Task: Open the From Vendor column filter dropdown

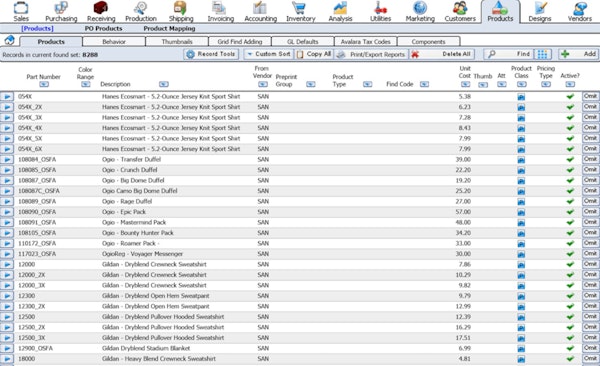Action: [x=262, y=84]
